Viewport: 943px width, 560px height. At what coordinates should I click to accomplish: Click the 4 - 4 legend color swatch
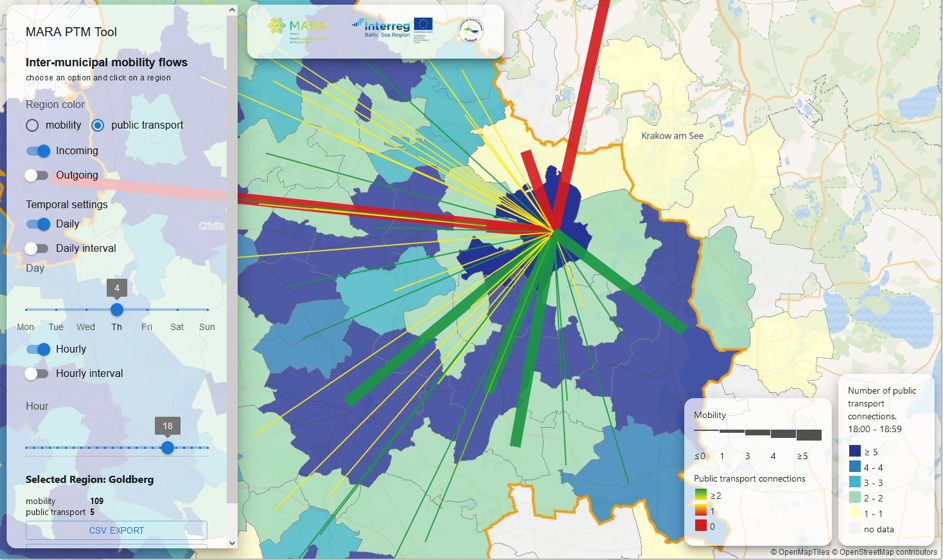855,467
